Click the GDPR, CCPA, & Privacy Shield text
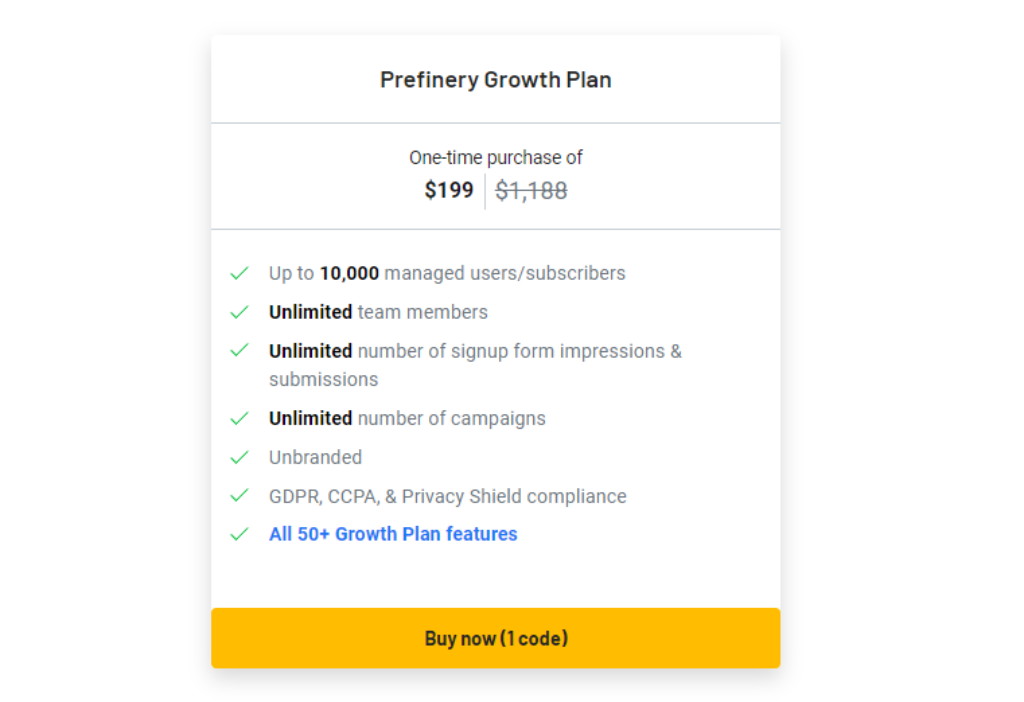This screenshot has height=702, width=1024. pos(447,496)
